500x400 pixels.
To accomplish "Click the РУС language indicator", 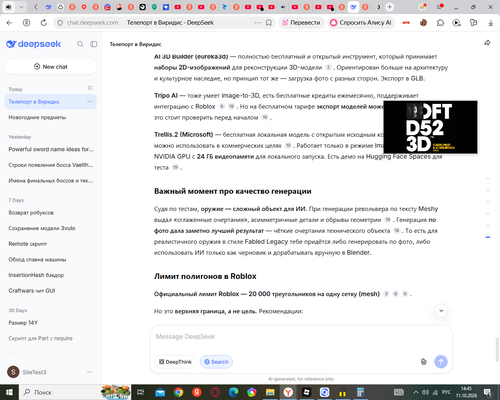I will click(446, 392).
